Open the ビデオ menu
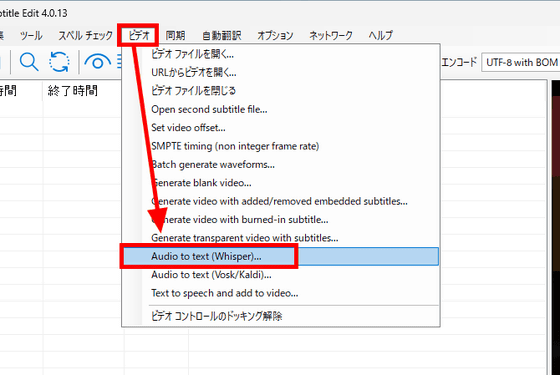 (x=139, y=35)
